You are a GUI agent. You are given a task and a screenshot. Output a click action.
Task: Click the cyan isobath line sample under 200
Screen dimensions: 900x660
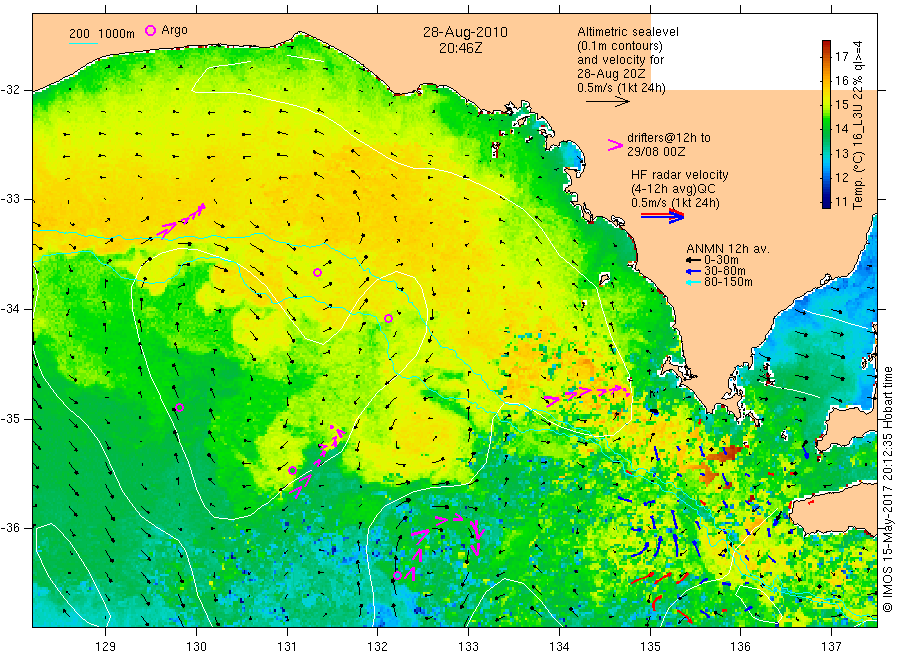pos(83,42)
